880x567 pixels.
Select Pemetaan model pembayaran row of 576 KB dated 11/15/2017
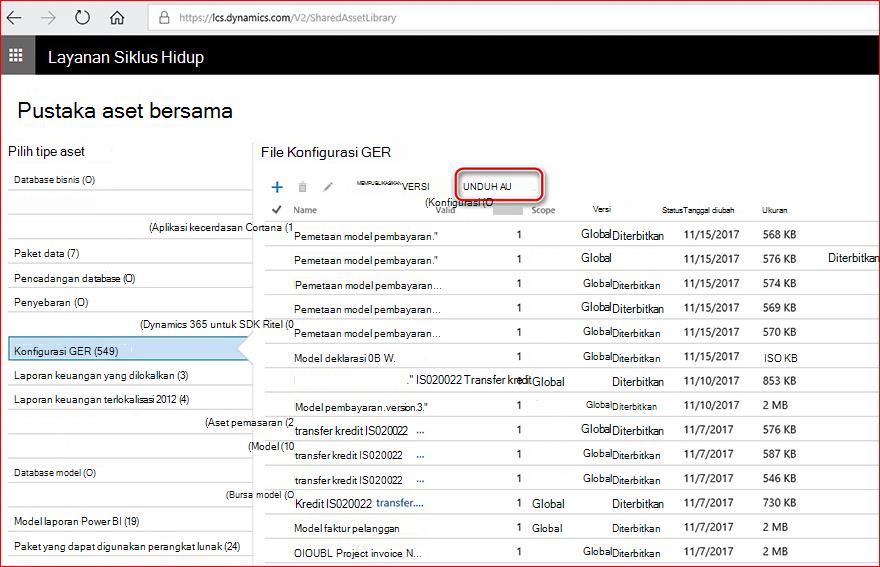point(571,258)
